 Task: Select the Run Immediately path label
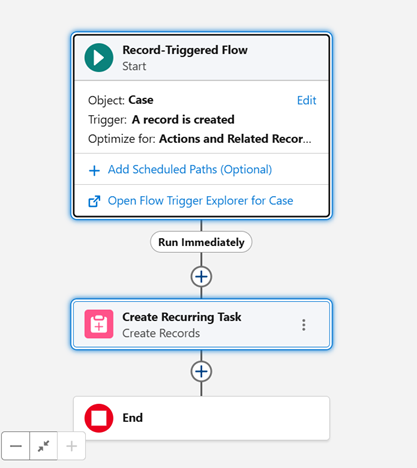click(x=201, y=242)
